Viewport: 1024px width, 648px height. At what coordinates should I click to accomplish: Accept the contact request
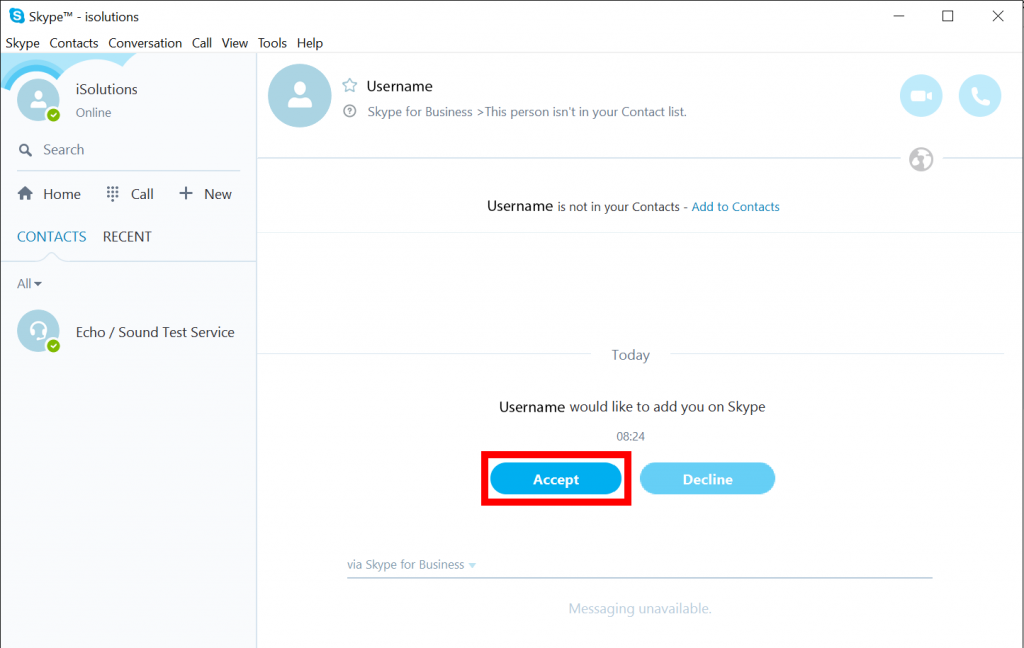(556, 479)
